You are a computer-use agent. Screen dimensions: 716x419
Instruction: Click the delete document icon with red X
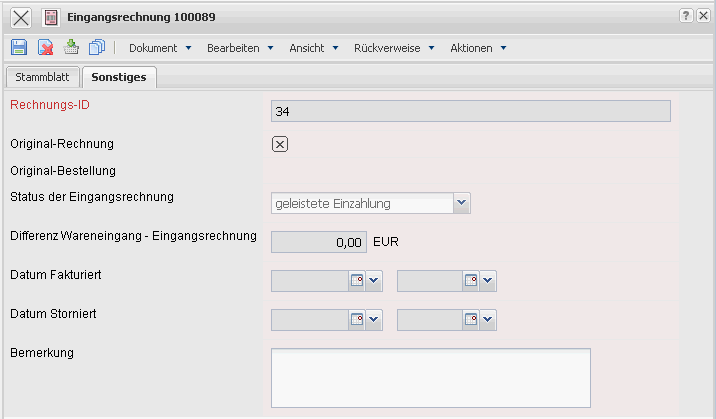[45, 47]
